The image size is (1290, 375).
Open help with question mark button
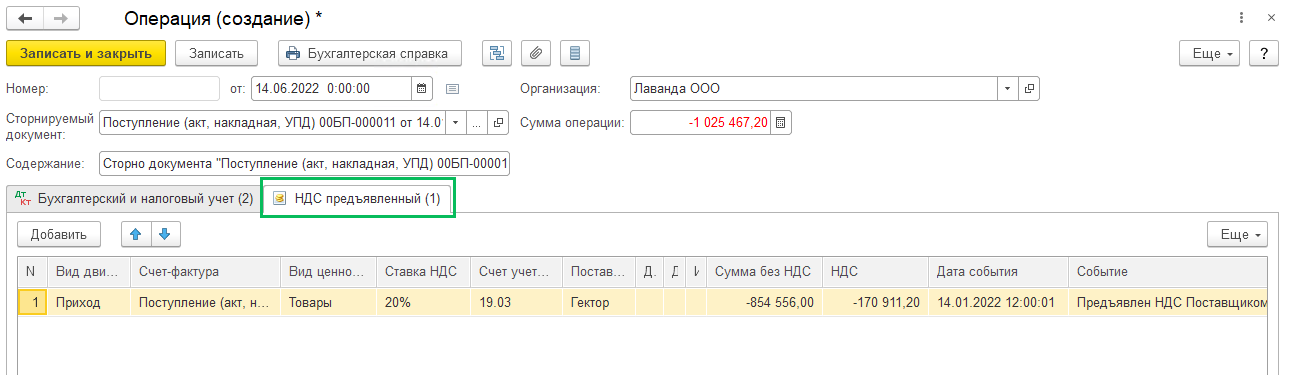pyautogui.click(x=1264, y=53)
